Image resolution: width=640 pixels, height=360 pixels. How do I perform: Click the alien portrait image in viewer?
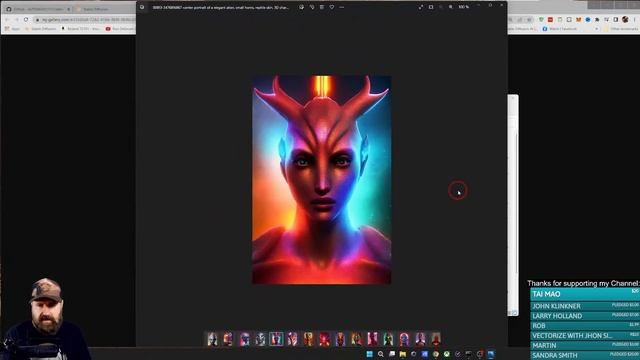322,180
